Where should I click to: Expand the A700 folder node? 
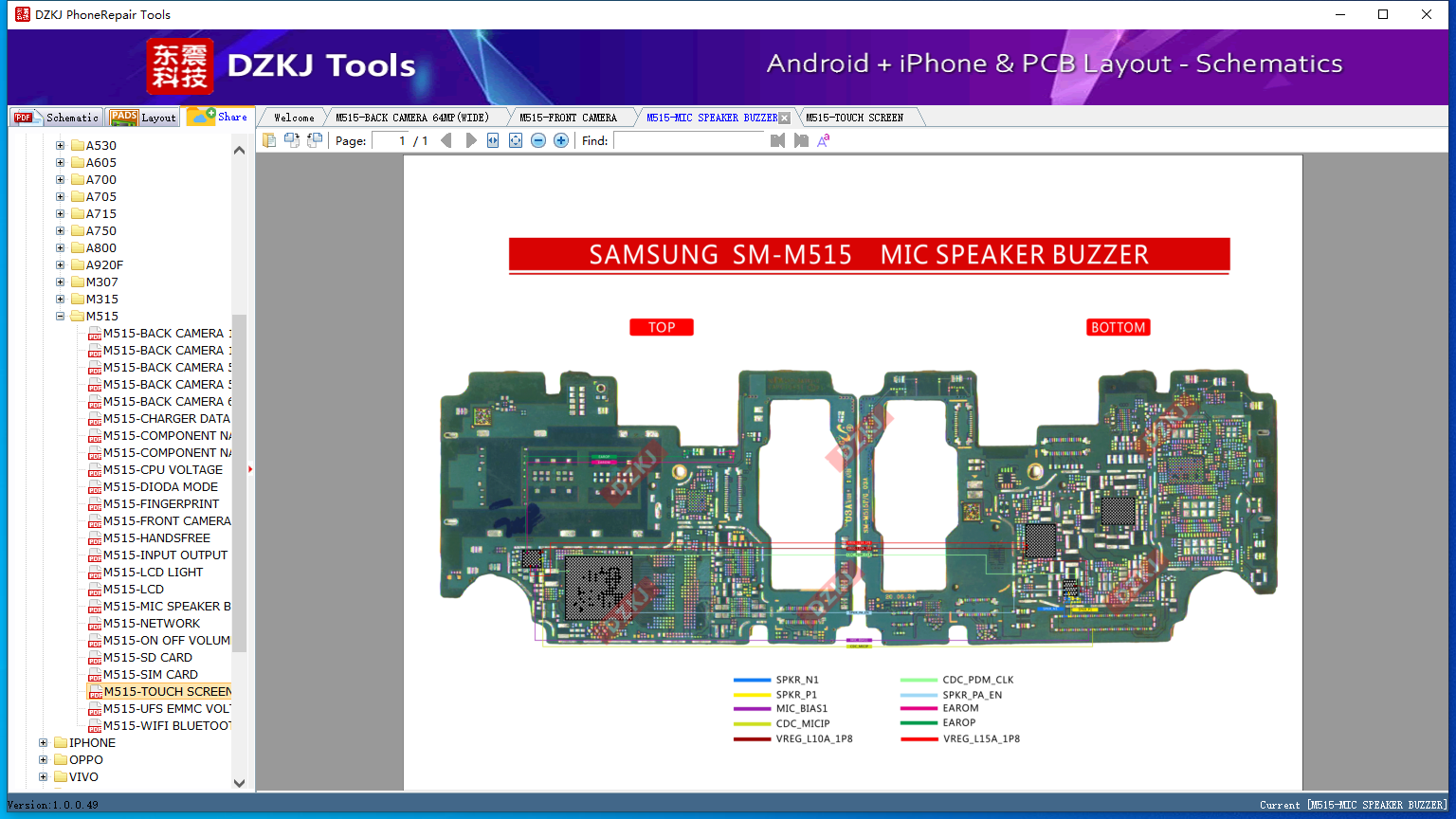coord(60,180)
